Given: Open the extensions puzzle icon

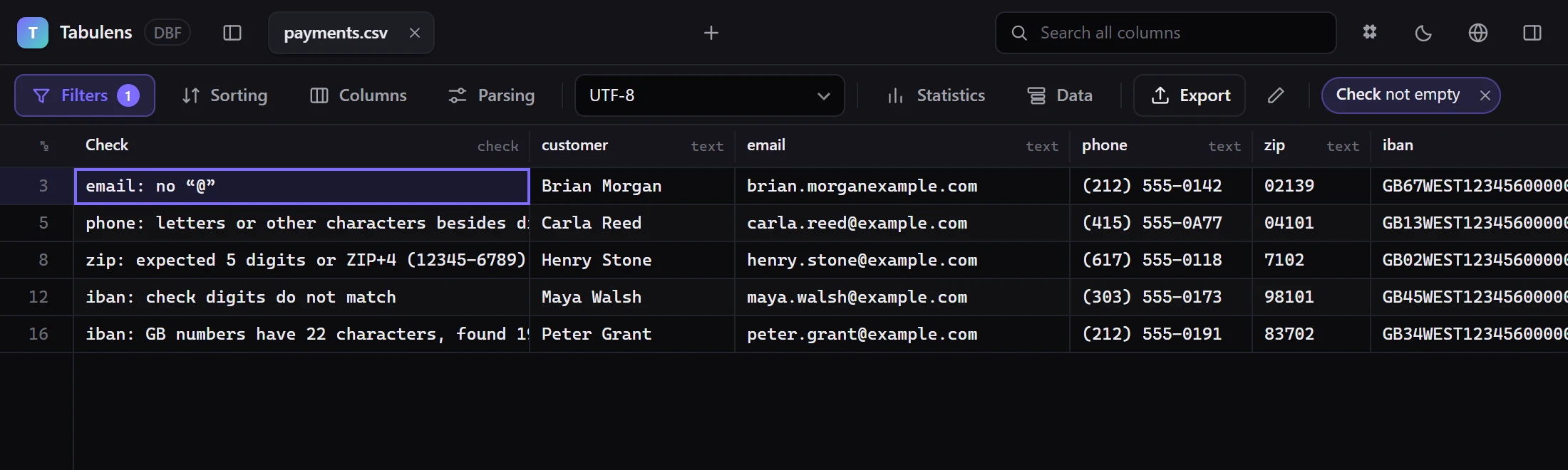Looking at the screenshot, I should click(x=1370, y=33).
